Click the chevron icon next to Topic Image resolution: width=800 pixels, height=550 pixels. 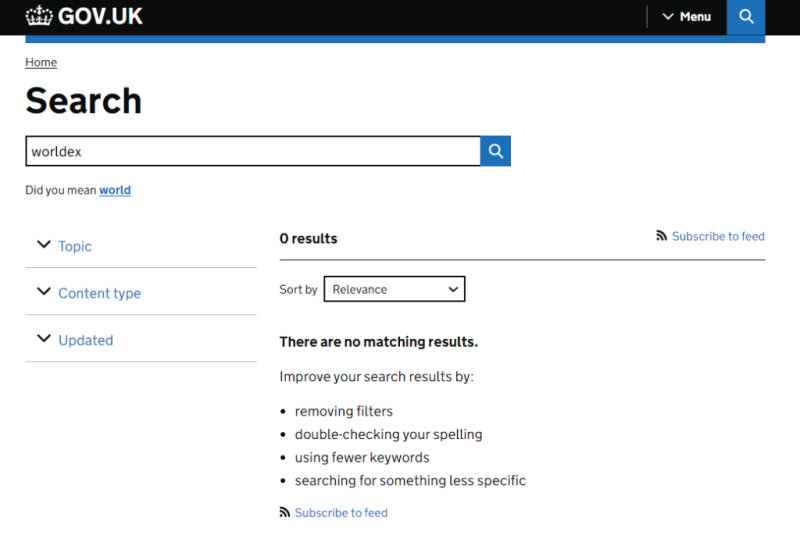tap(44, 244)
